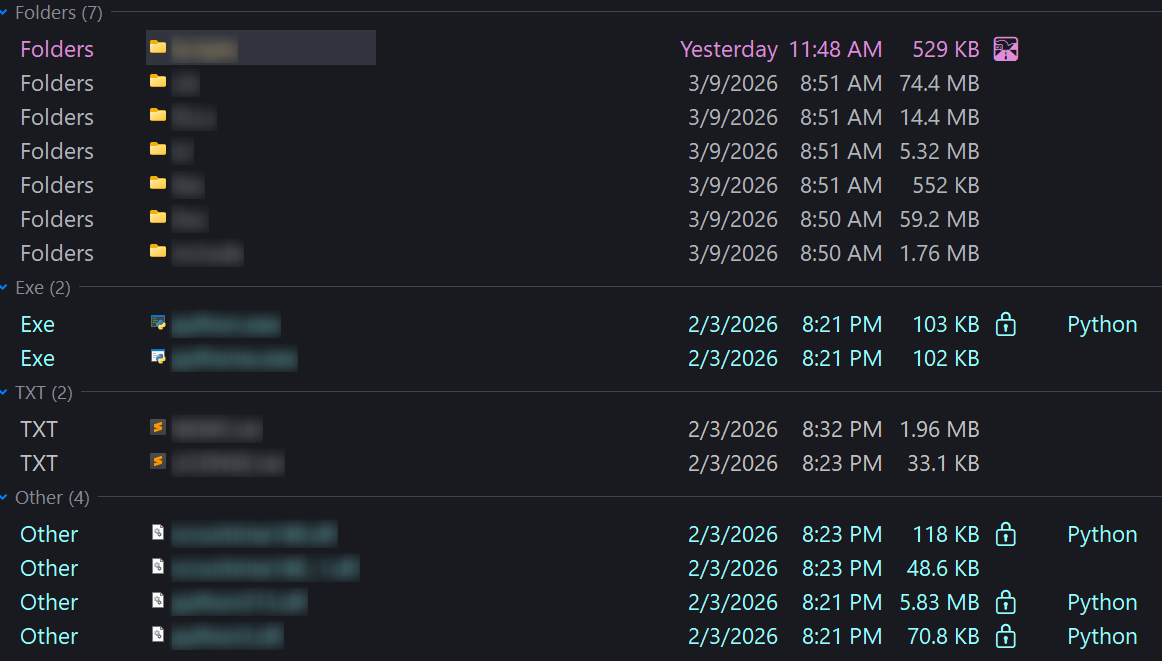Click the Python label on the 103 KB row
Image resolution: width=1162 pixels, height=661 pixels.
click(1102, 325)
